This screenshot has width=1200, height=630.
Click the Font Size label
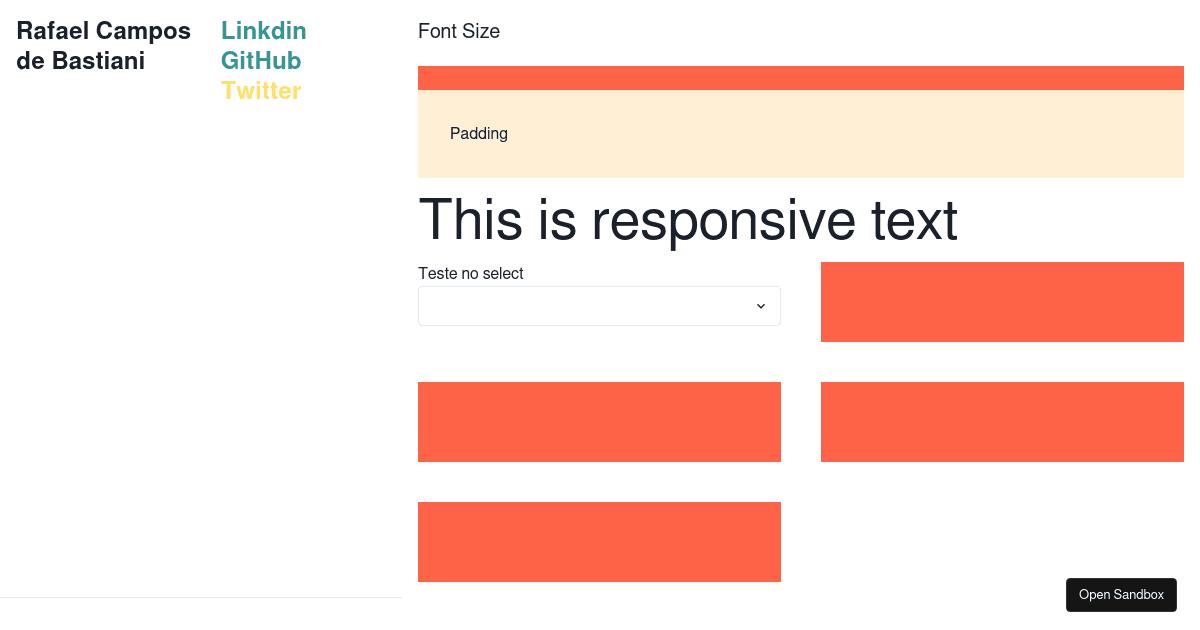[x=459, y=31]
